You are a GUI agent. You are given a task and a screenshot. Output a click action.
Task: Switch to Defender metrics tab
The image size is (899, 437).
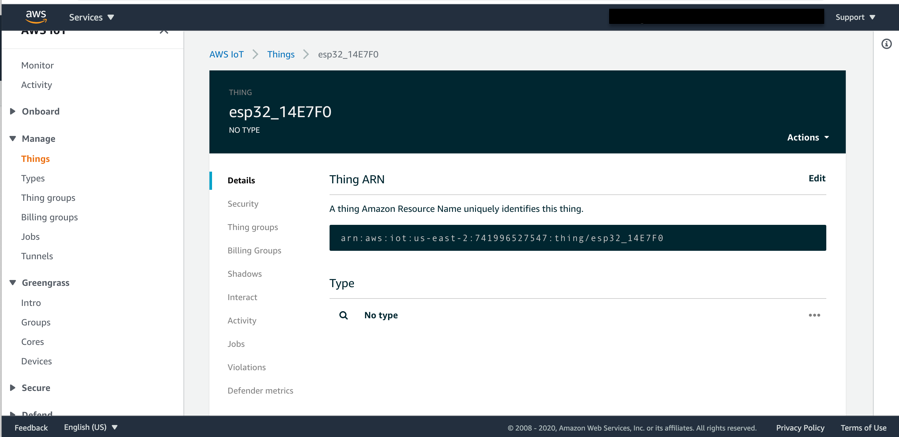click(260, 391)
